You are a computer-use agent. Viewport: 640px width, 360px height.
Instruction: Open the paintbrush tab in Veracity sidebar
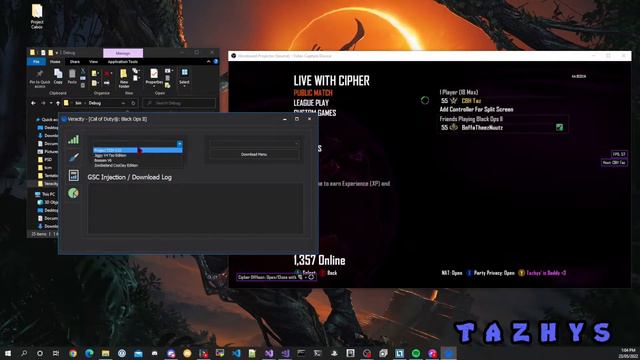click(x=73, y=158)
